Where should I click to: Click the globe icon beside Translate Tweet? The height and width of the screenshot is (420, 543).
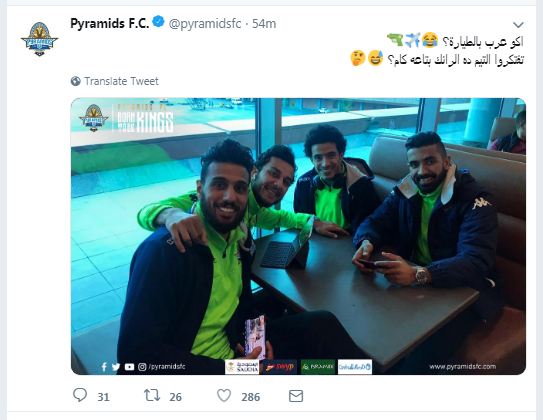pyautogui.click(x=75, y=81)
